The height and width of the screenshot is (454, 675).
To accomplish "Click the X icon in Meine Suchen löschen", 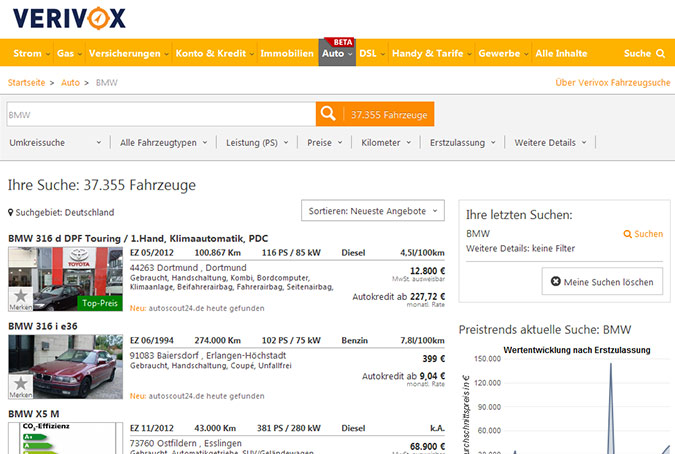I will coord(556,281).
